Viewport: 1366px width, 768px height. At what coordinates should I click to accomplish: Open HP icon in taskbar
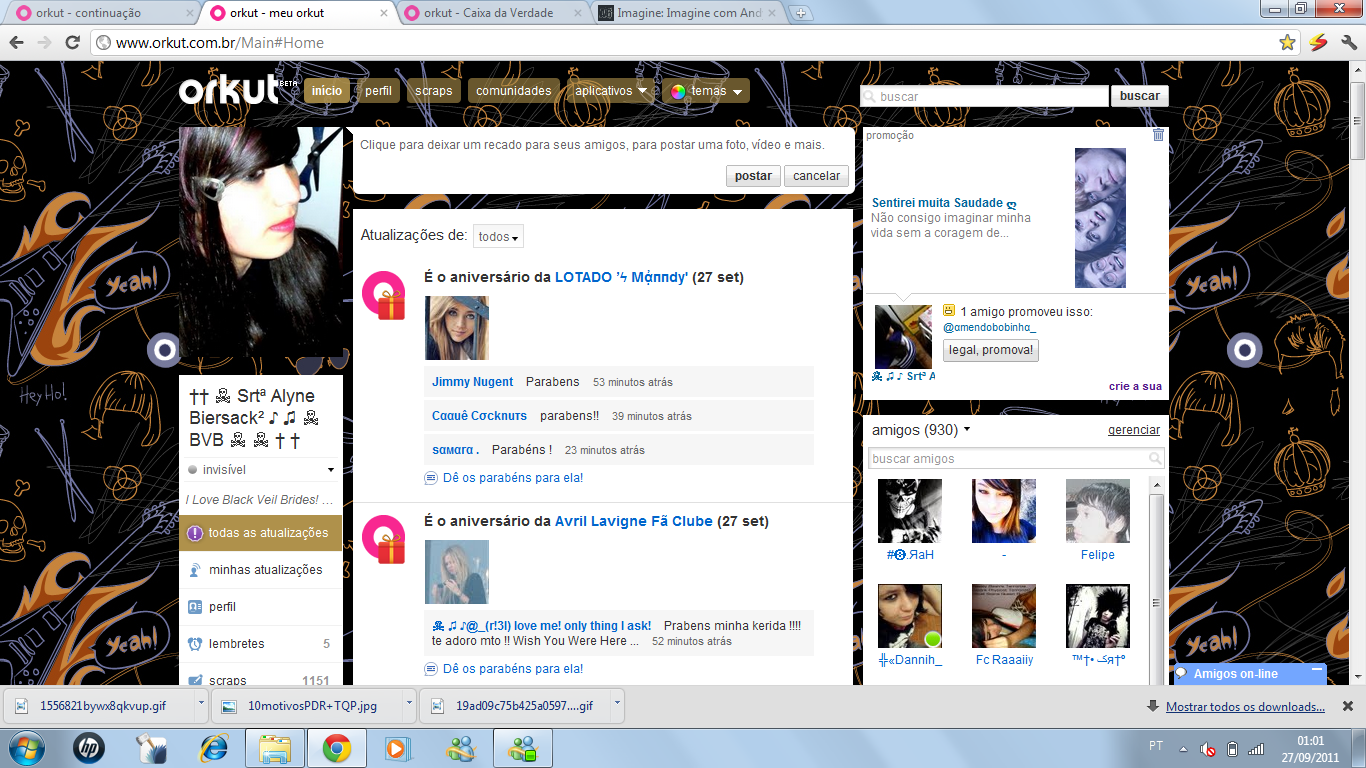point(89,748)
